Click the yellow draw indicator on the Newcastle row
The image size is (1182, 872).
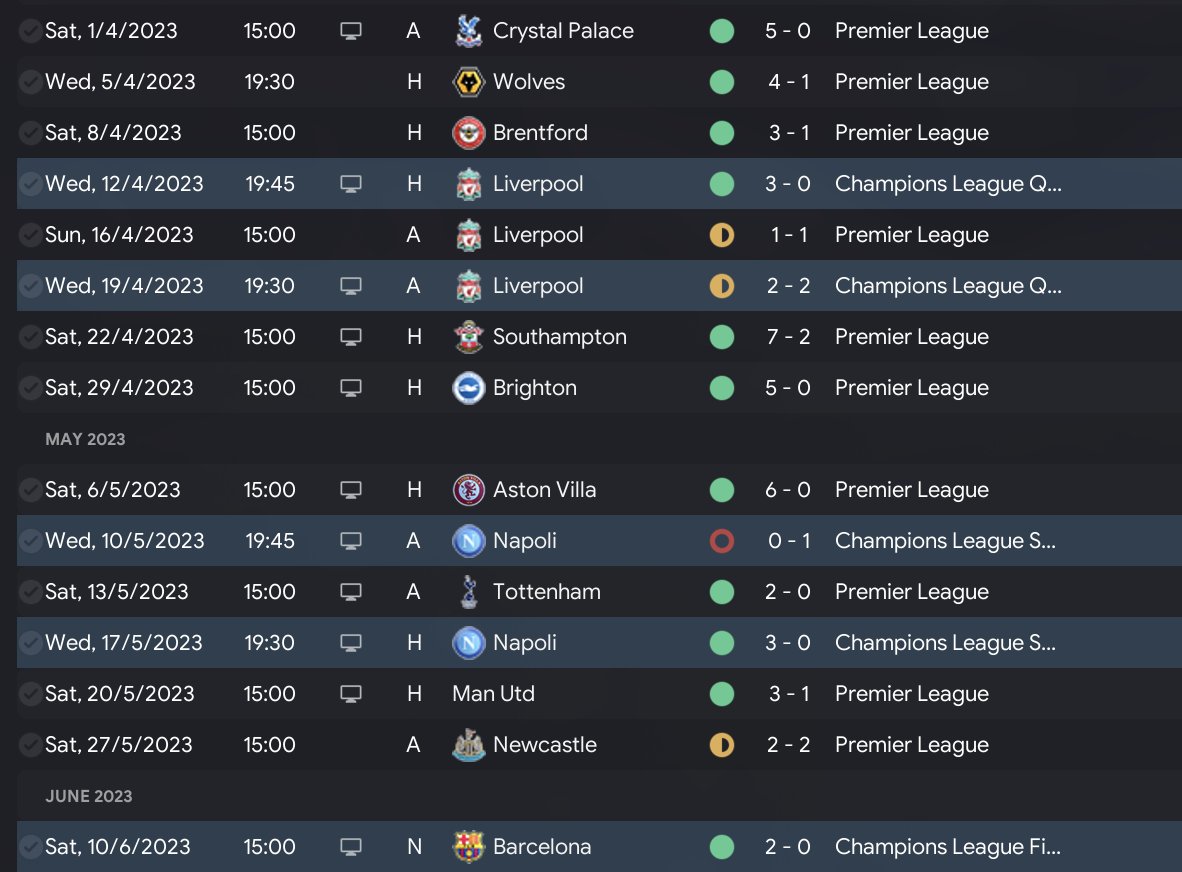[721, 745]
